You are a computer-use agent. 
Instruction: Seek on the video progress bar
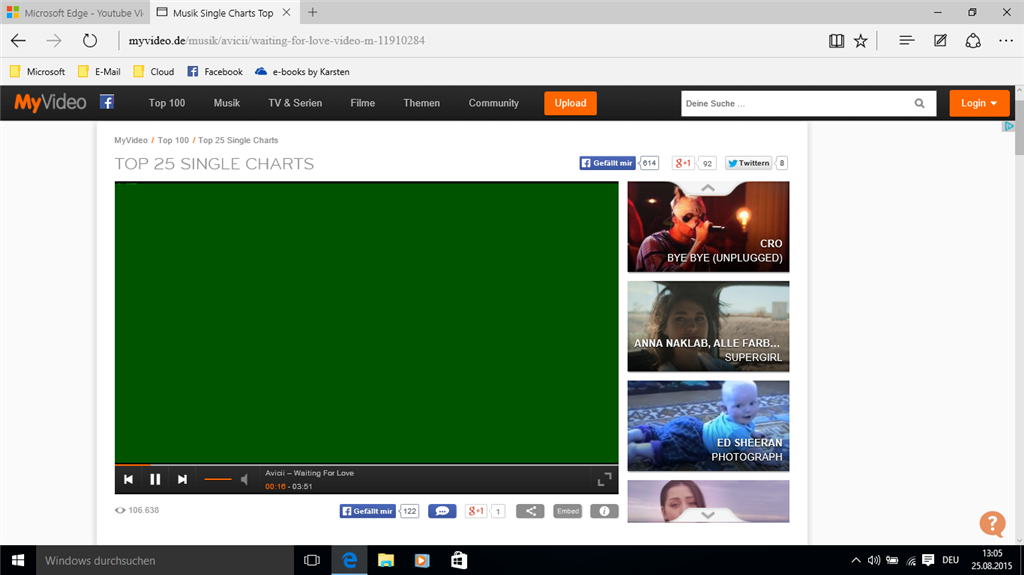tap(366, 465)
